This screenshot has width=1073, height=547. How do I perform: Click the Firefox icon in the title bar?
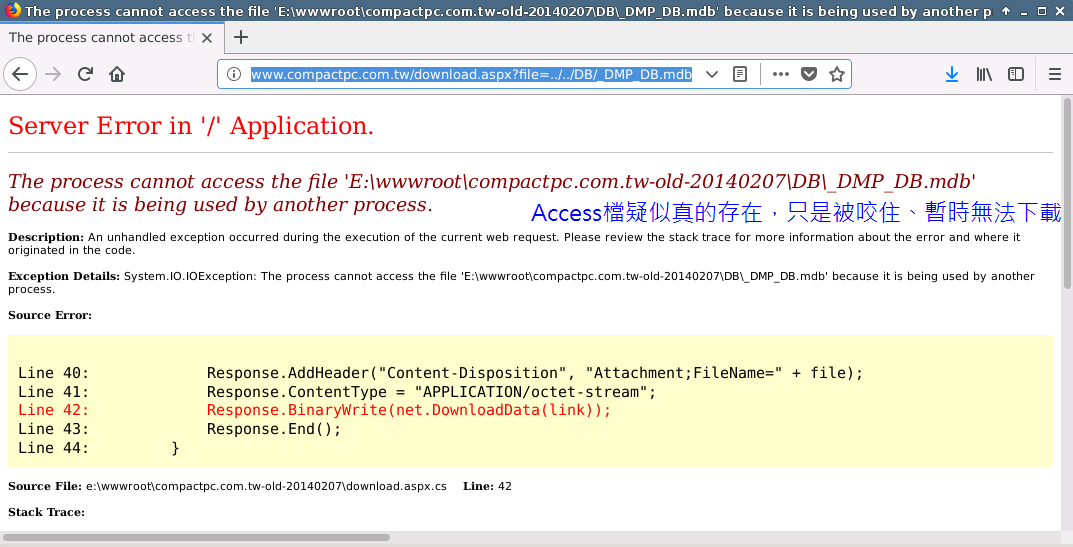click(x=11, y=10)
